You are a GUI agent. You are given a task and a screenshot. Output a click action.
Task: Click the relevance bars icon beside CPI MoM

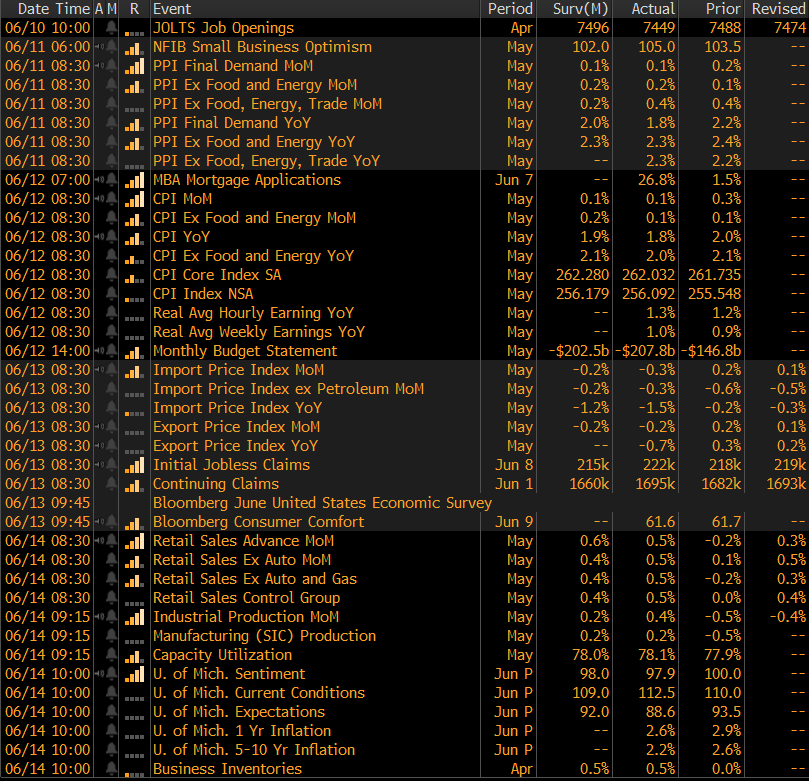134,199
